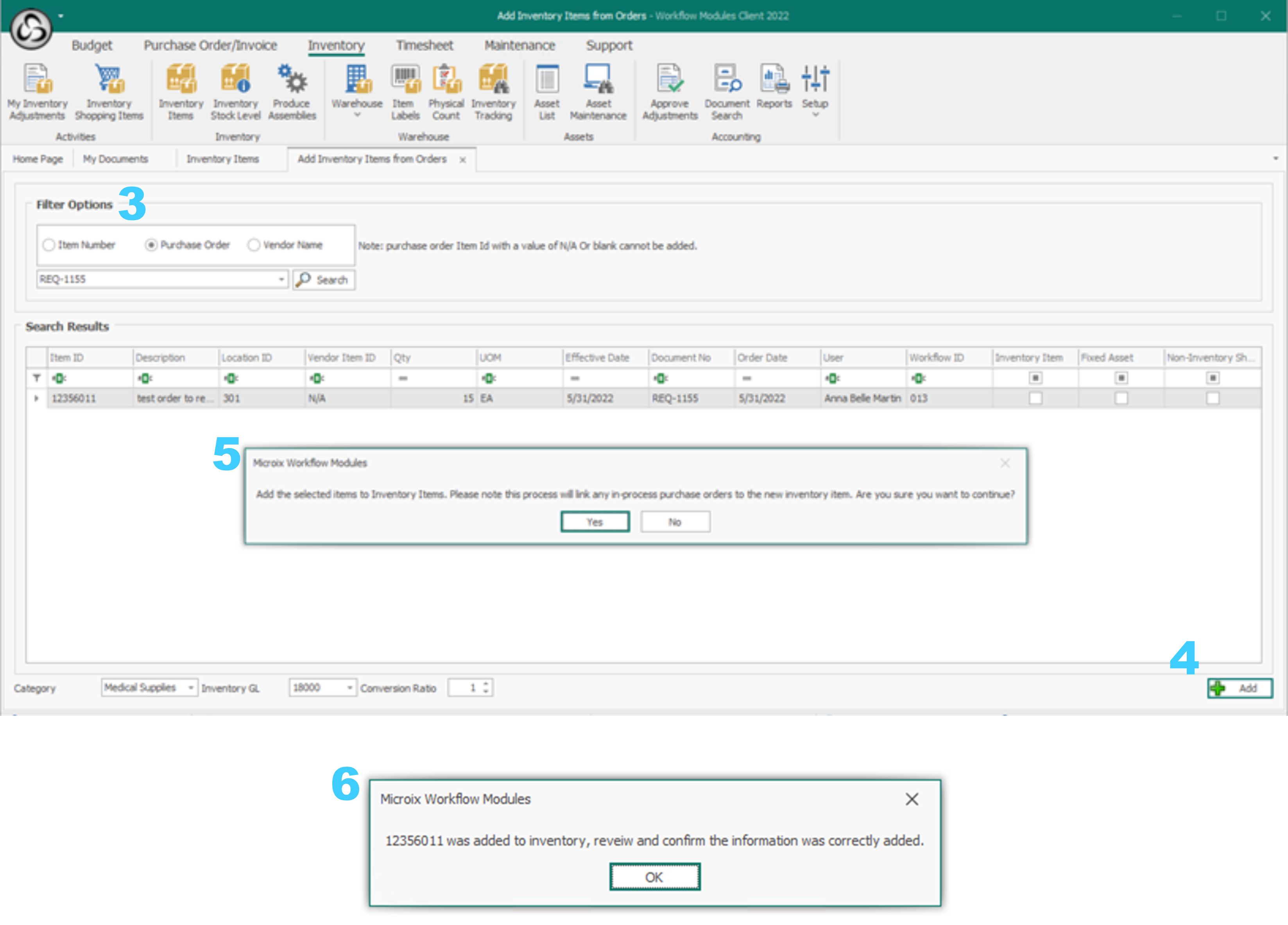
Task: Click Yes in the confirmation dialog
Action: point(595,521)
